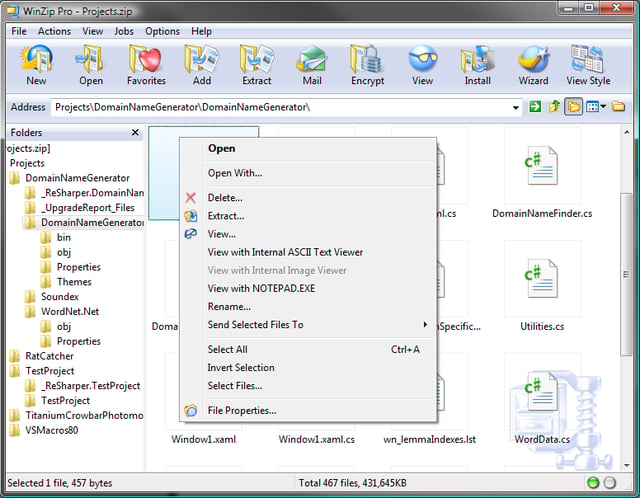Select View with NOTEPAD.EXE
Screen dimensions: 640x498
(x=308, y=289)
